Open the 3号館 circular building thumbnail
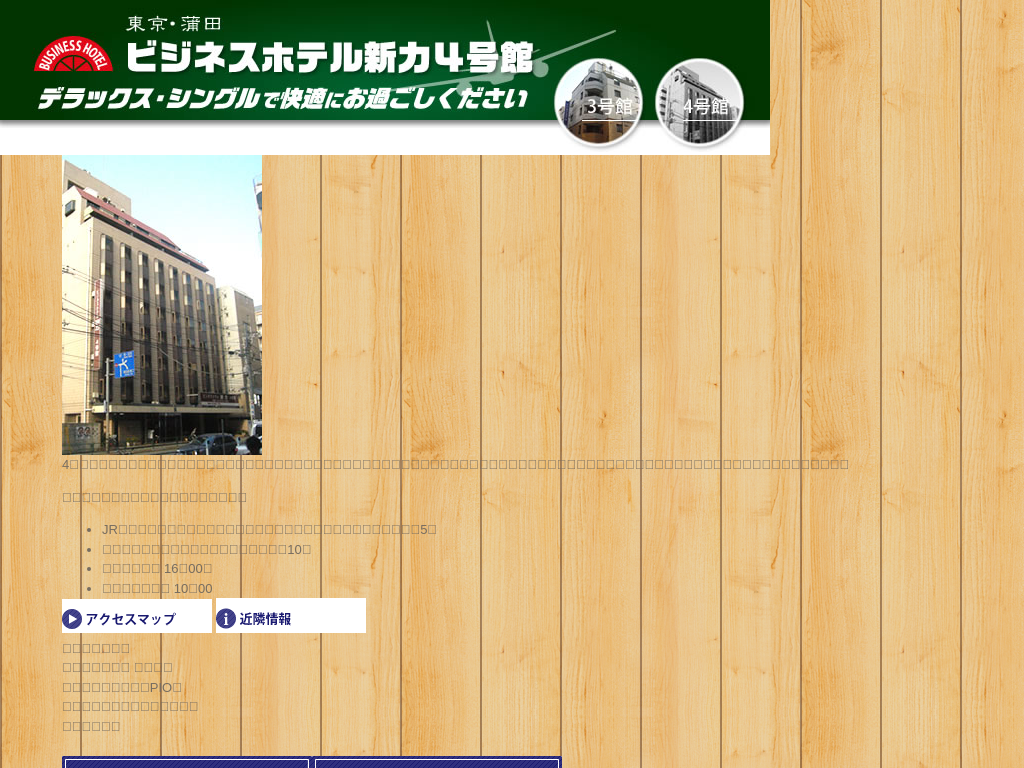This screenshot has width=1024, height=768. tap(598, 102)
